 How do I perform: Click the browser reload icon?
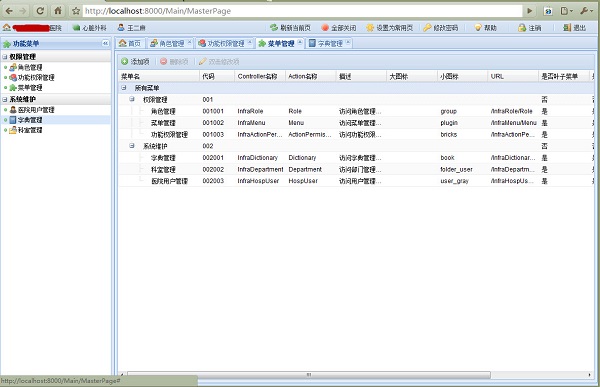[40, 11]
